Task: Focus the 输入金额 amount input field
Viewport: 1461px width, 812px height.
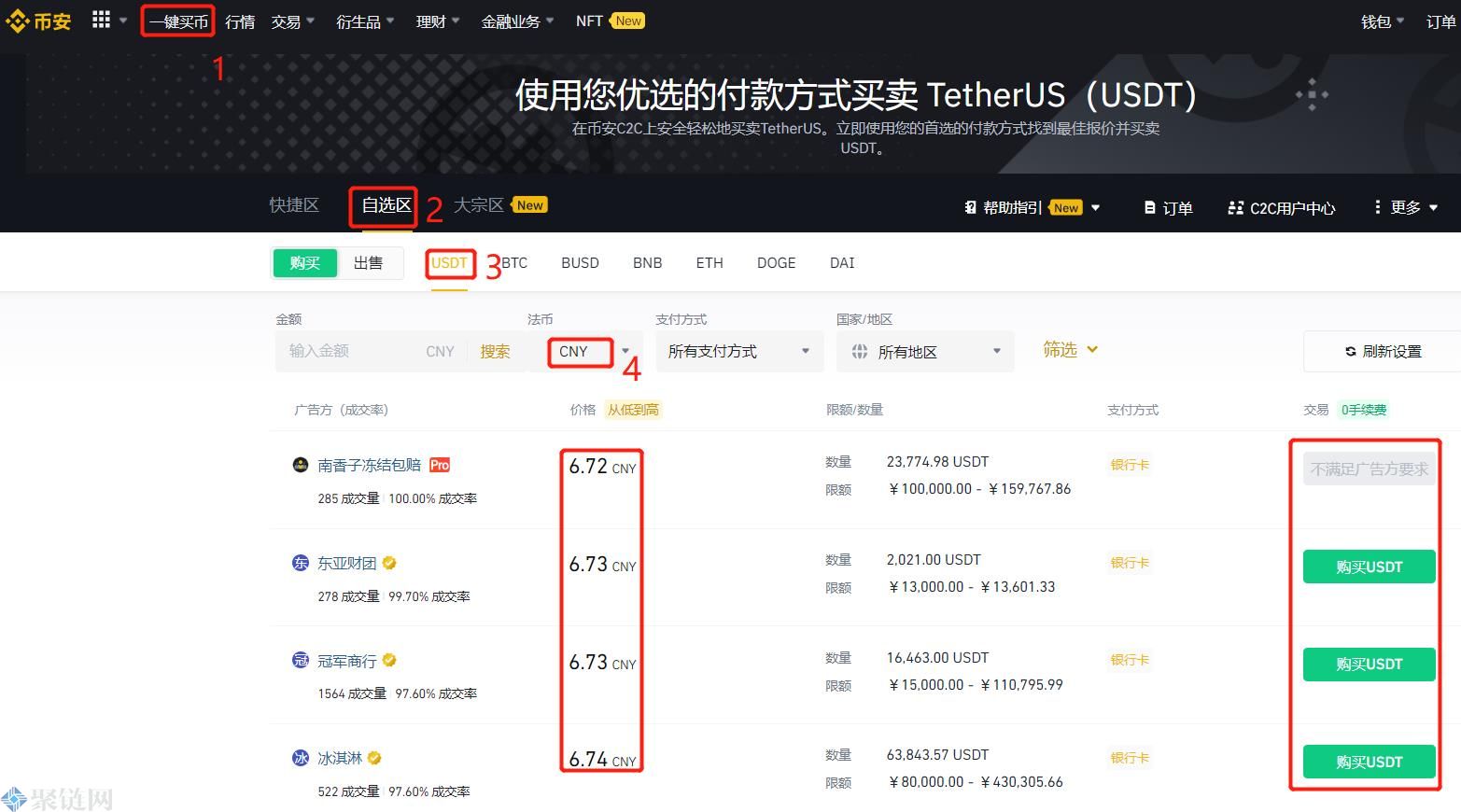Action: click(350, 352)
